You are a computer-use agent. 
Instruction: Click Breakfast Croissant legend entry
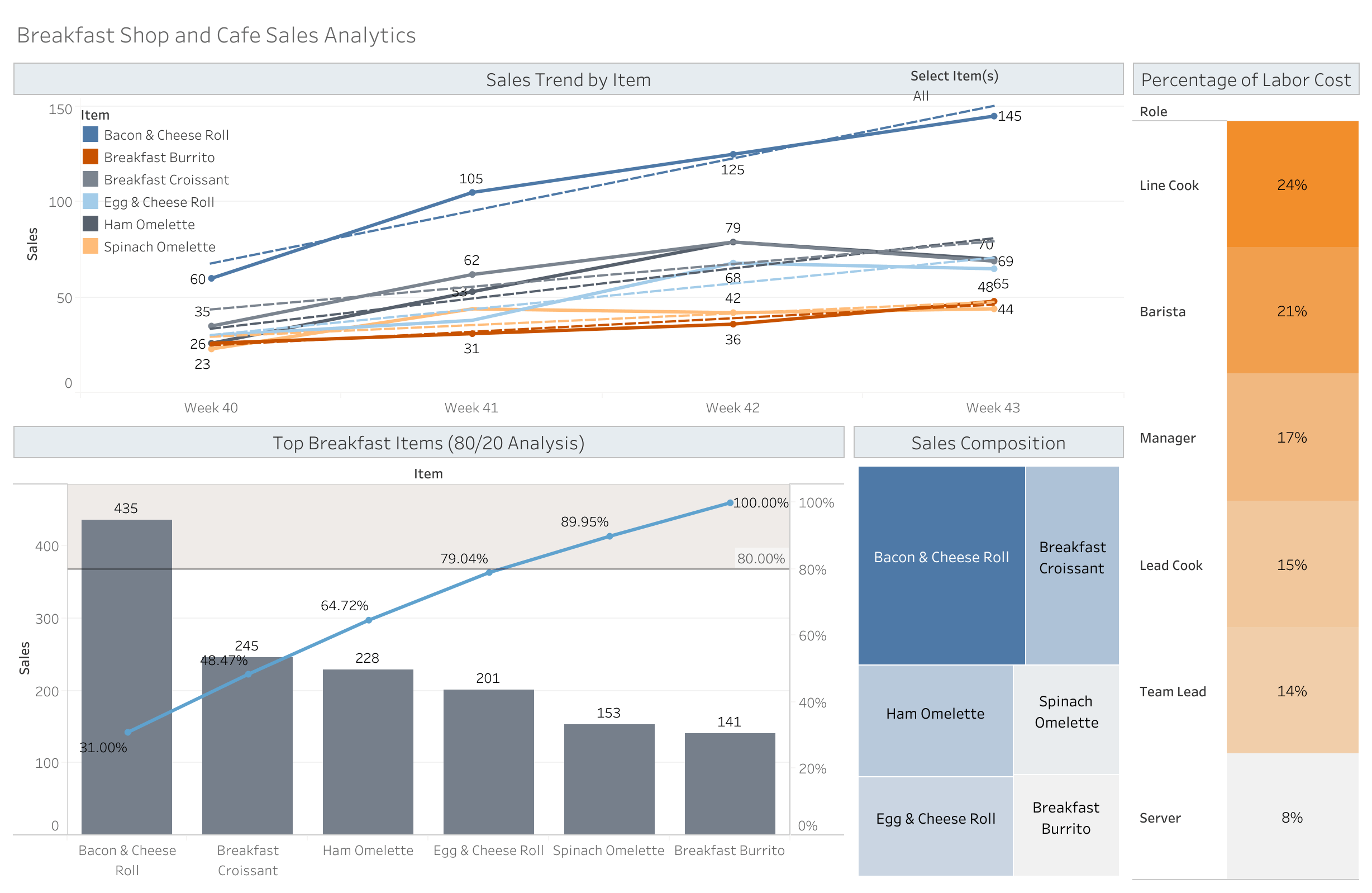tap(166, 180)
